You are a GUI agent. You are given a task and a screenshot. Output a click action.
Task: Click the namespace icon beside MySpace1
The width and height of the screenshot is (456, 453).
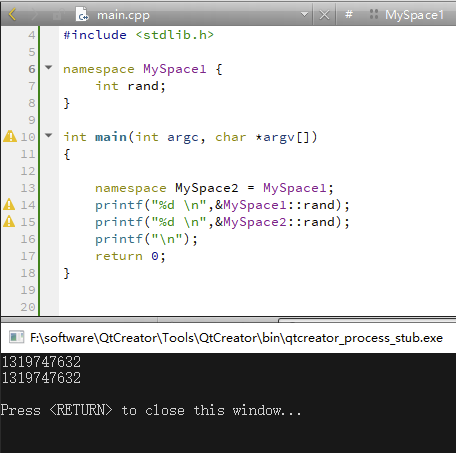point(374,14)
